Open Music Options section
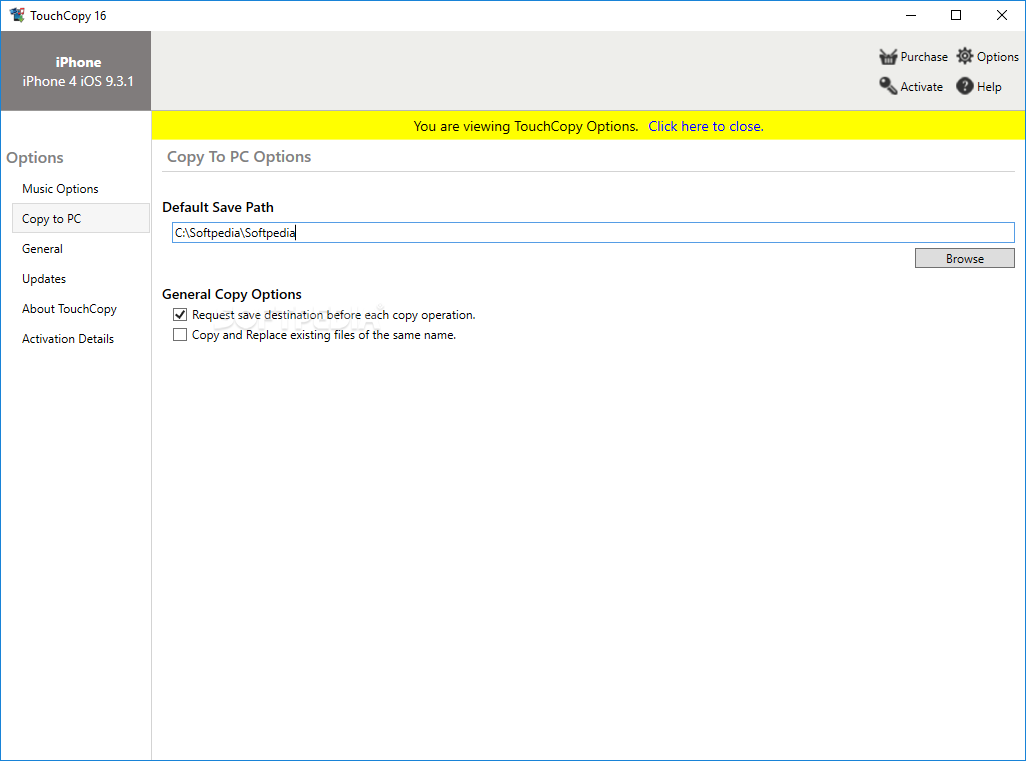1026x761 pixels. point(60,188)
